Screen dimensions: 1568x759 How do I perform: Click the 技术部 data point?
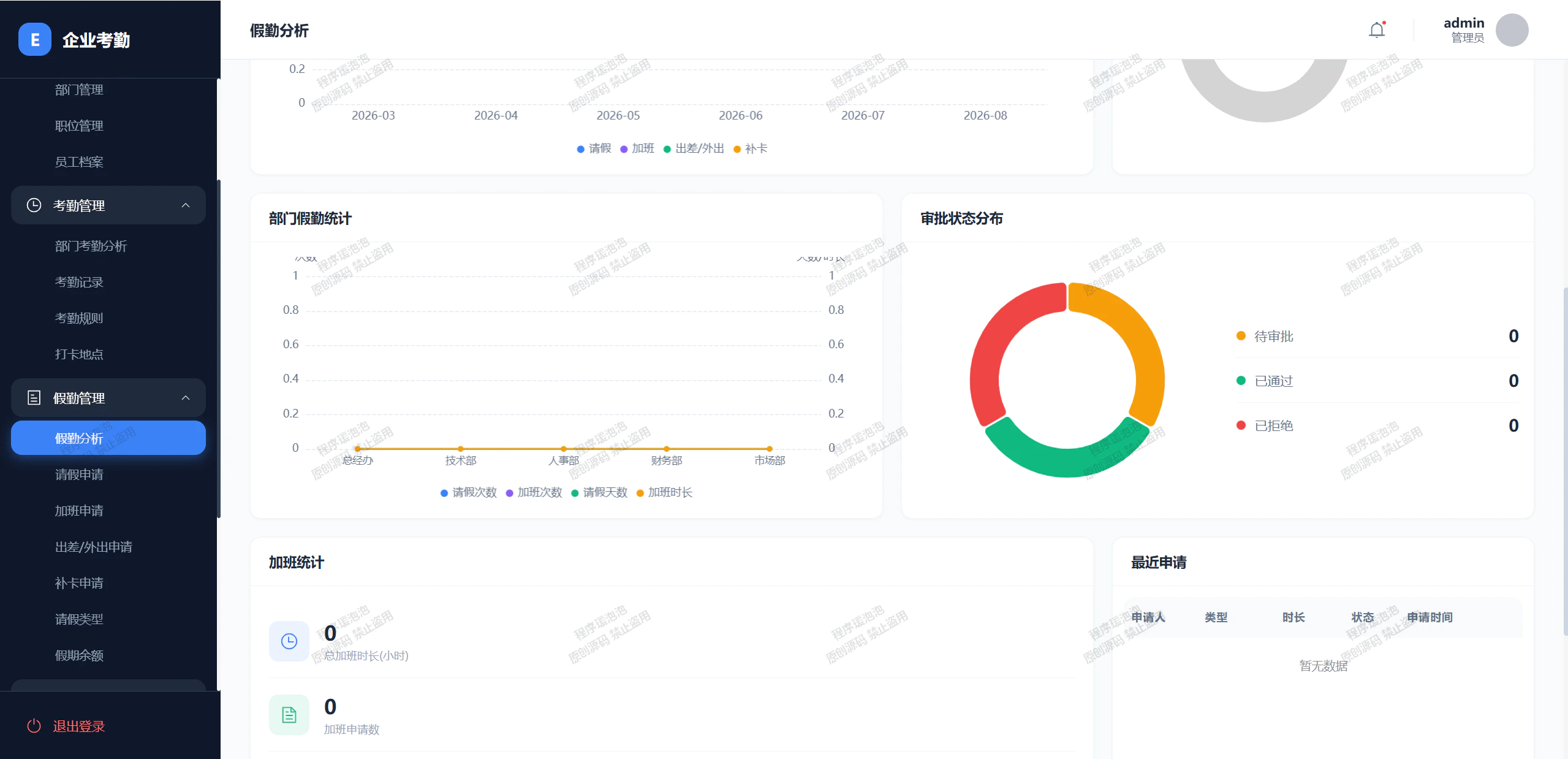coord(461,449)
